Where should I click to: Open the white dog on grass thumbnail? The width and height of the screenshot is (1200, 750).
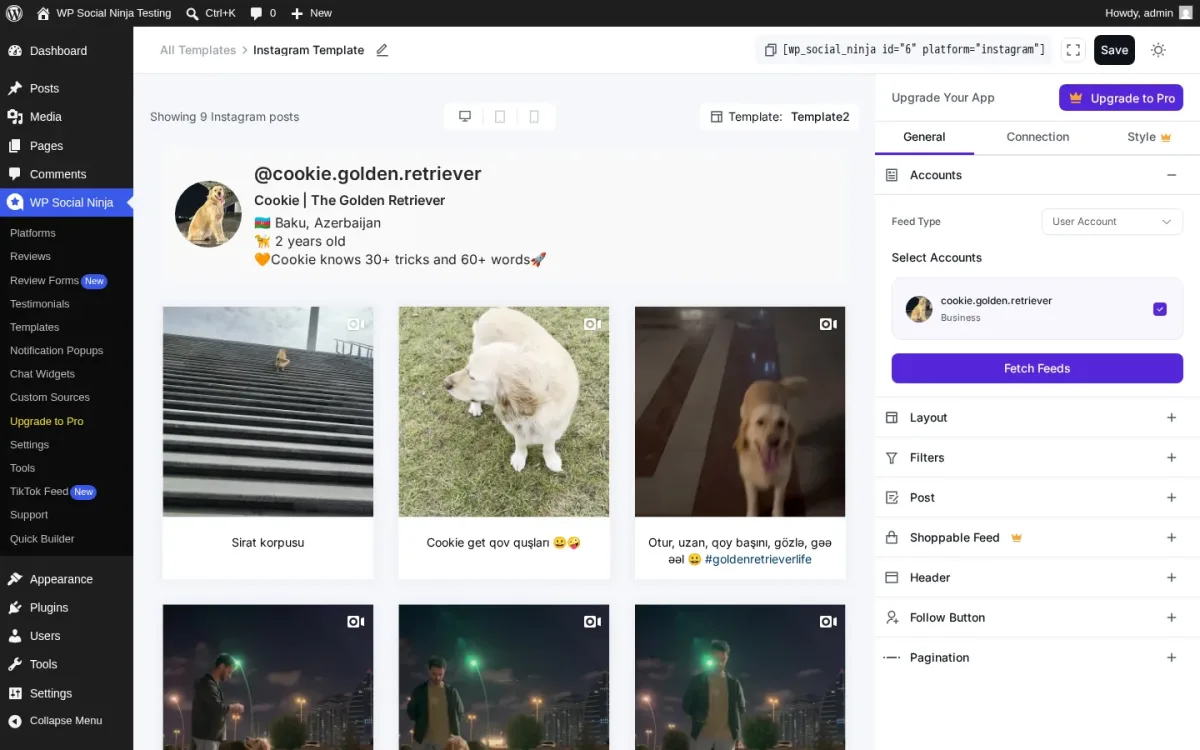pos(504,412)
